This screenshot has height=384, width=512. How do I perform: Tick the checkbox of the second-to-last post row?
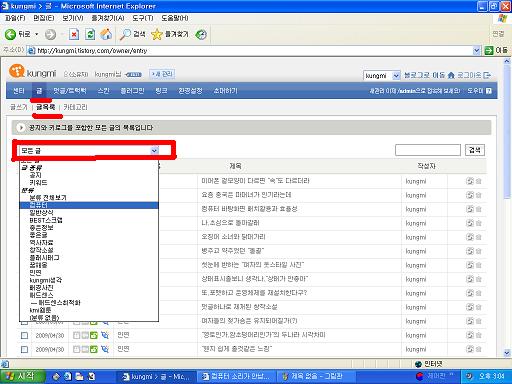point(24,335)
